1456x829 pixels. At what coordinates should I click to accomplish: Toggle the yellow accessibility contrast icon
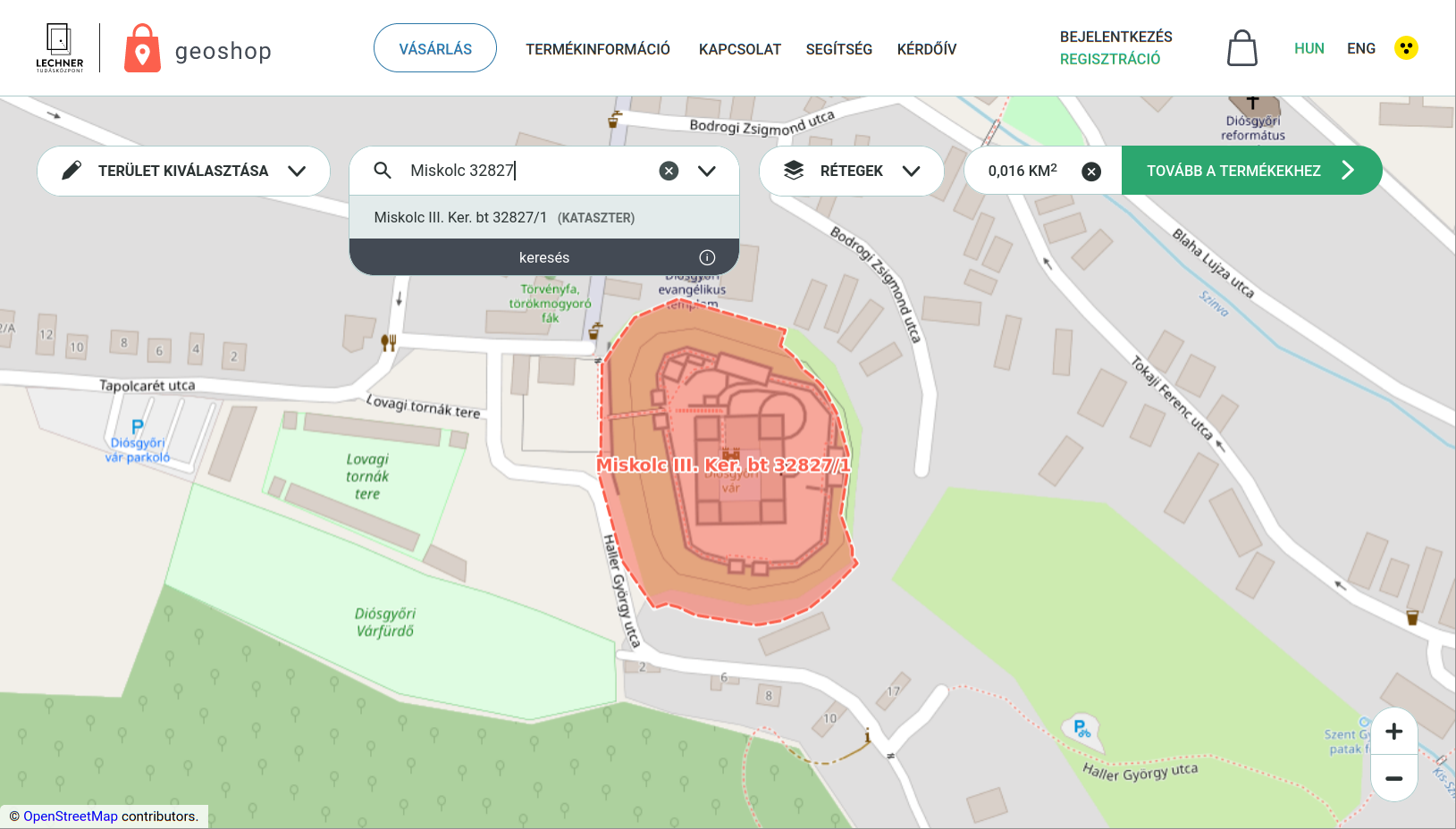tap(1406, 48)
